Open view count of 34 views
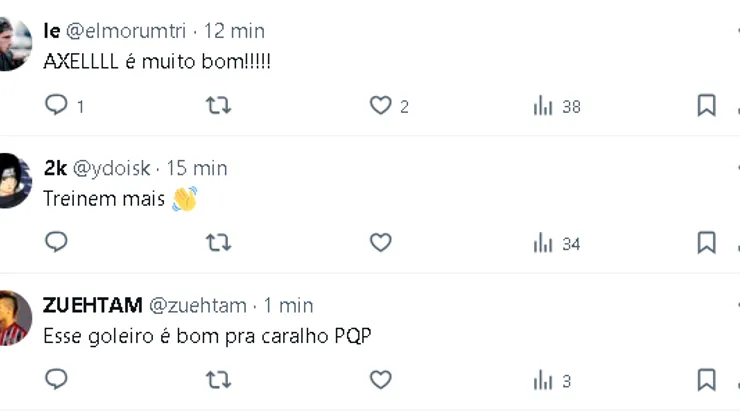Screen dimensions: 740x416 (x=556, y=243)
